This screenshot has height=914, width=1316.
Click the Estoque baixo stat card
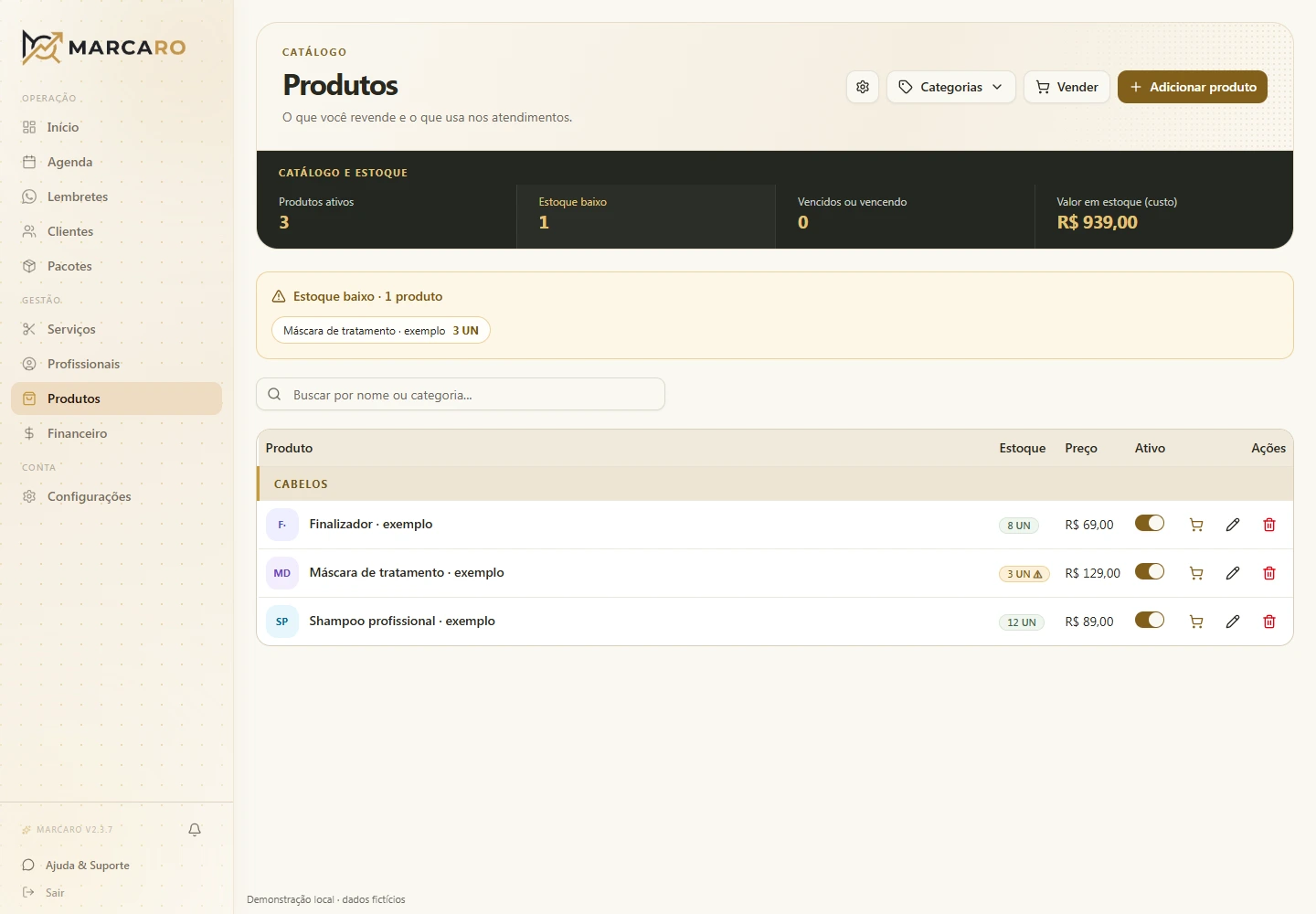point(645,216)
